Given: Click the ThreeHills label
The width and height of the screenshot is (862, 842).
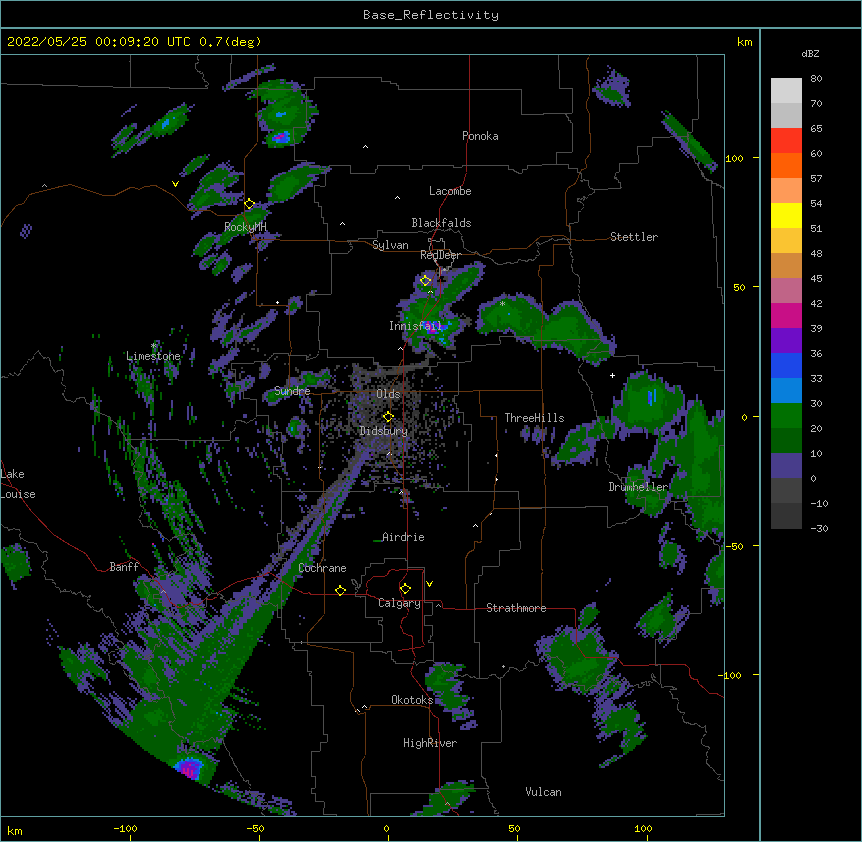Looking at the screenshot, I should click(534, 418).
